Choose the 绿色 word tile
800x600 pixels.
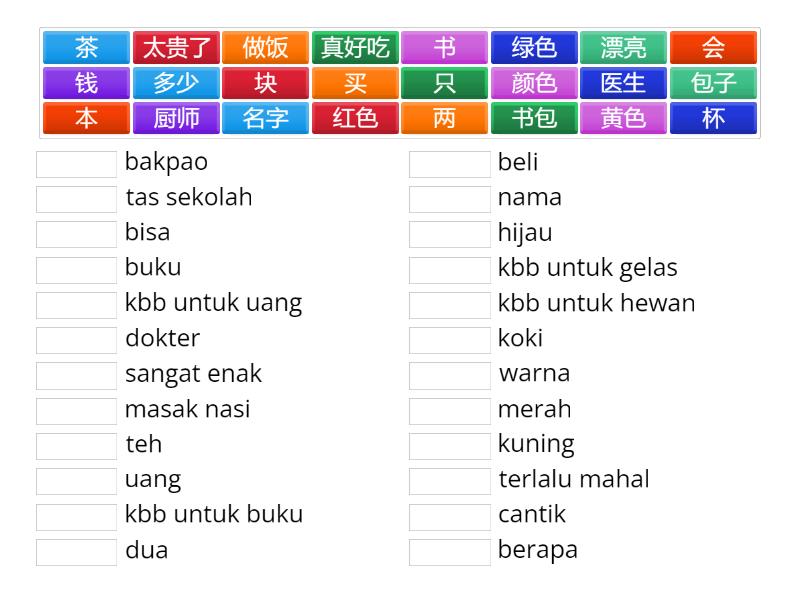coord(534,48)
